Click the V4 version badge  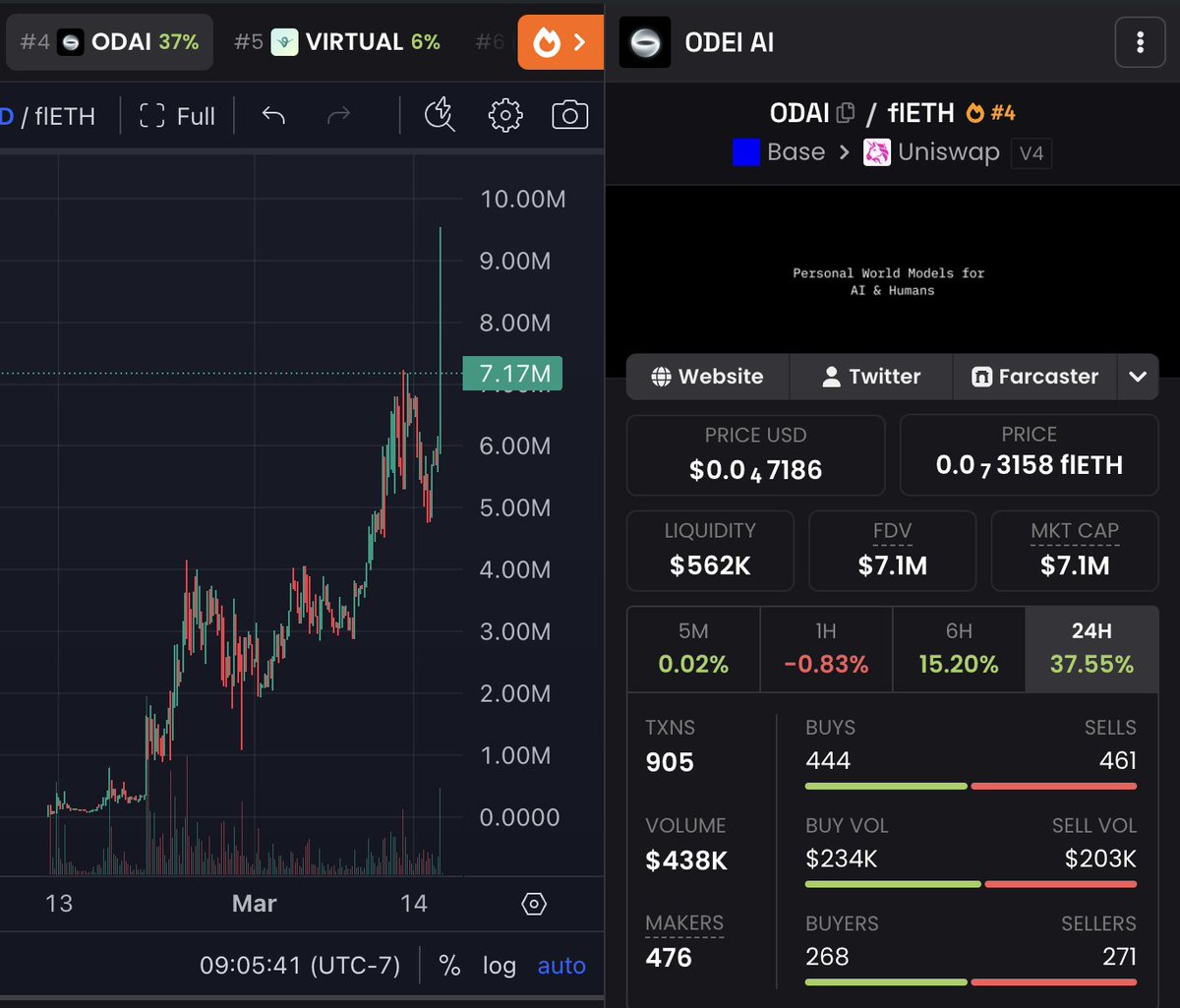[1032, 153]
